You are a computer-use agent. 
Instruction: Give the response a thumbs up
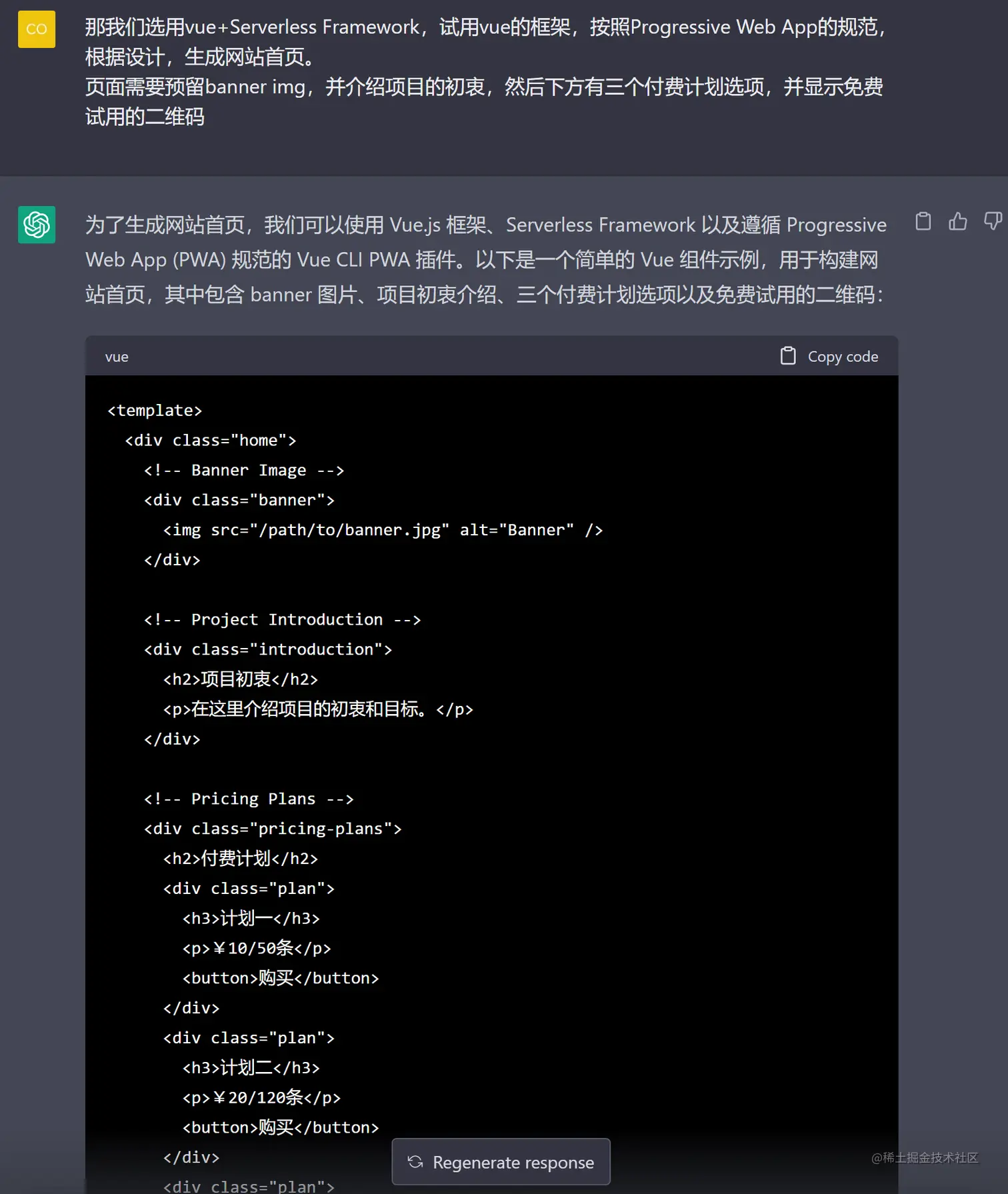pos(958,221)
